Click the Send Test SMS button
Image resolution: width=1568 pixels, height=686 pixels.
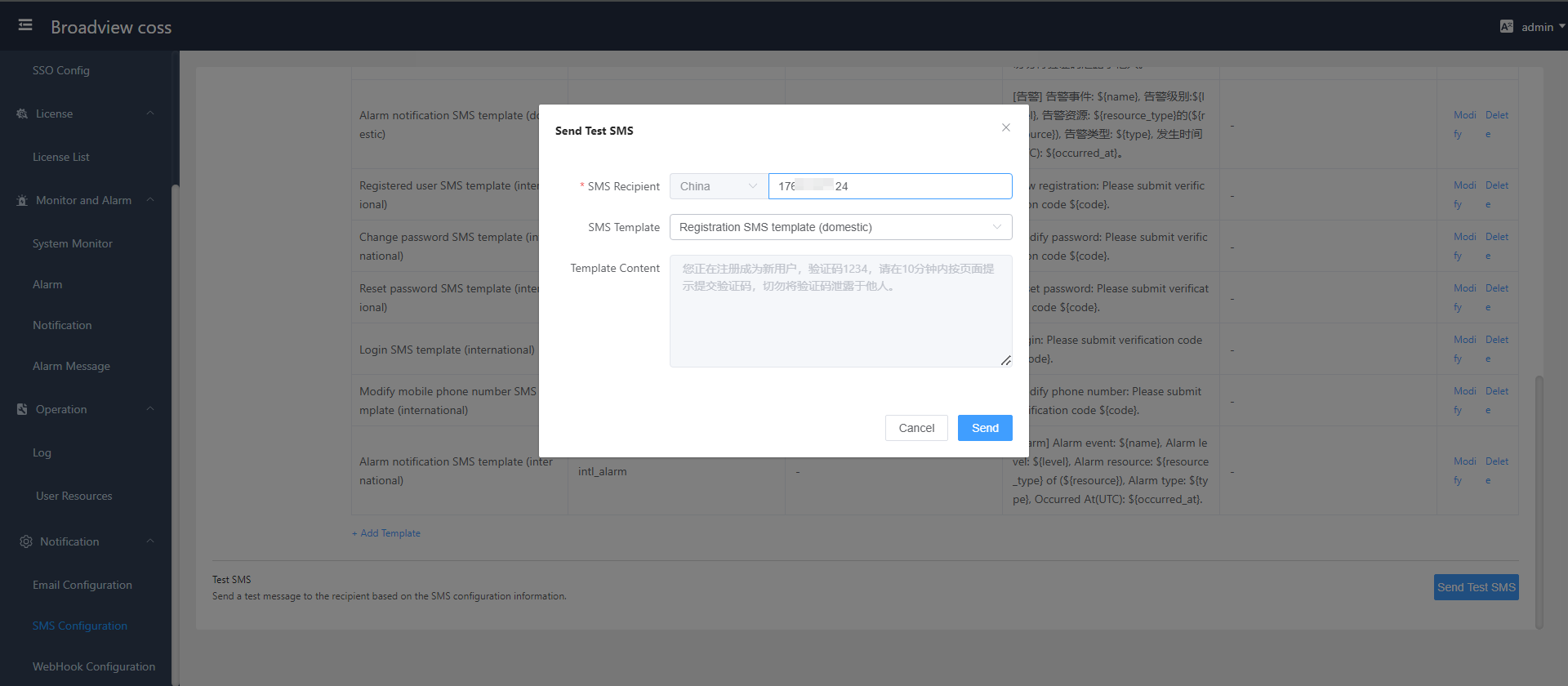(1477, 587)
